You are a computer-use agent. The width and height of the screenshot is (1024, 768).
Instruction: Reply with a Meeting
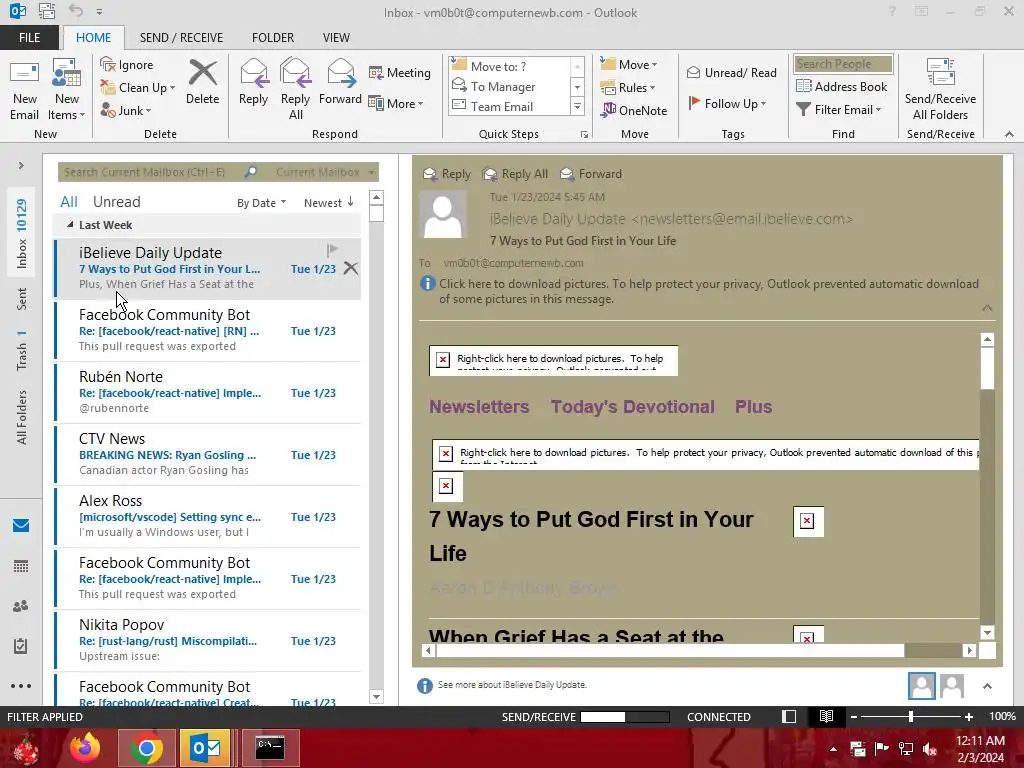coord(400,72)
